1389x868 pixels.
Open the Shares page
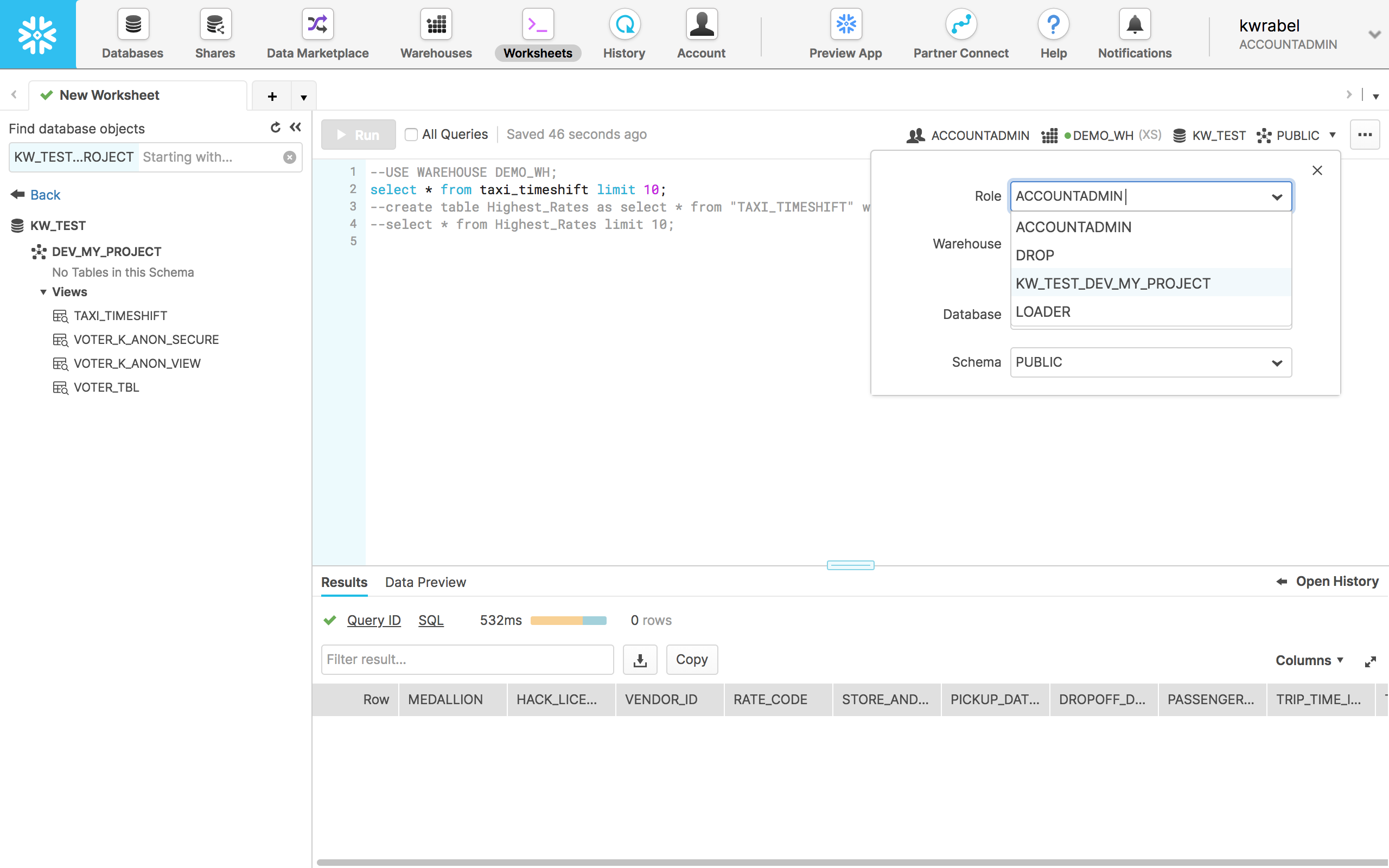pos(215,34)
